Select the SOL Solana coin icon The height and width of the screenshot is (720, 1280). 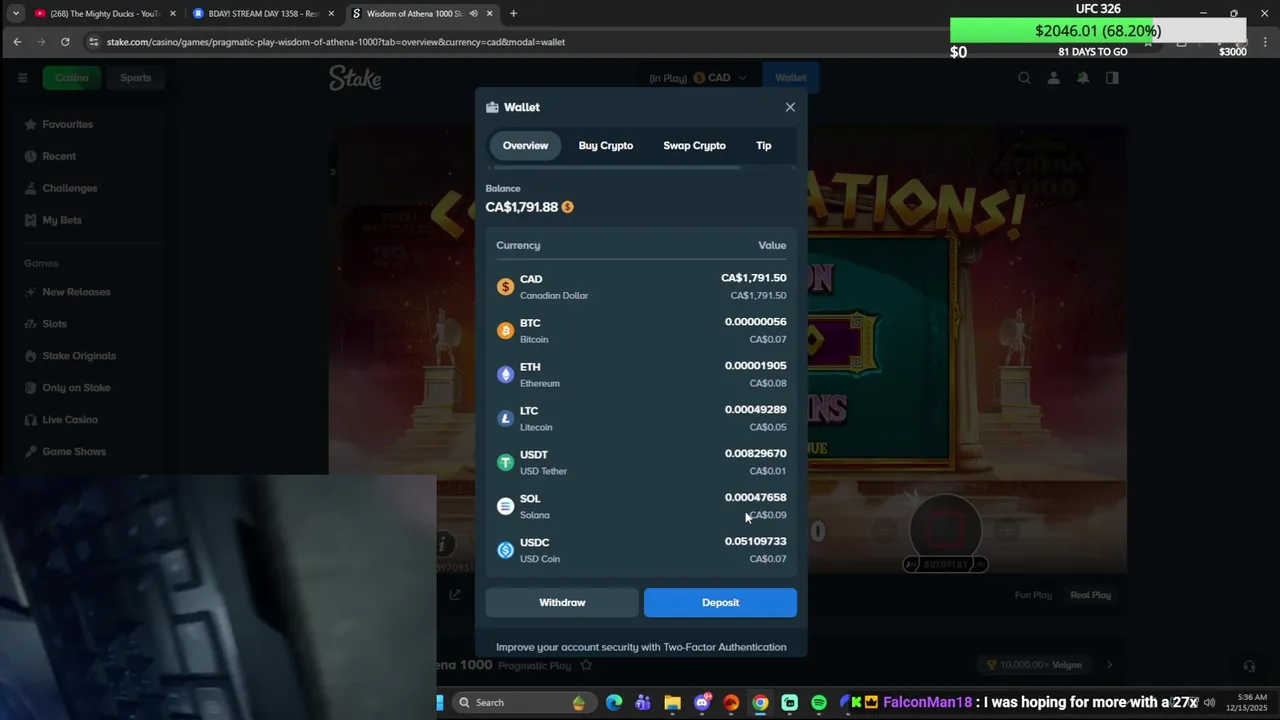[x=505, y=506]
